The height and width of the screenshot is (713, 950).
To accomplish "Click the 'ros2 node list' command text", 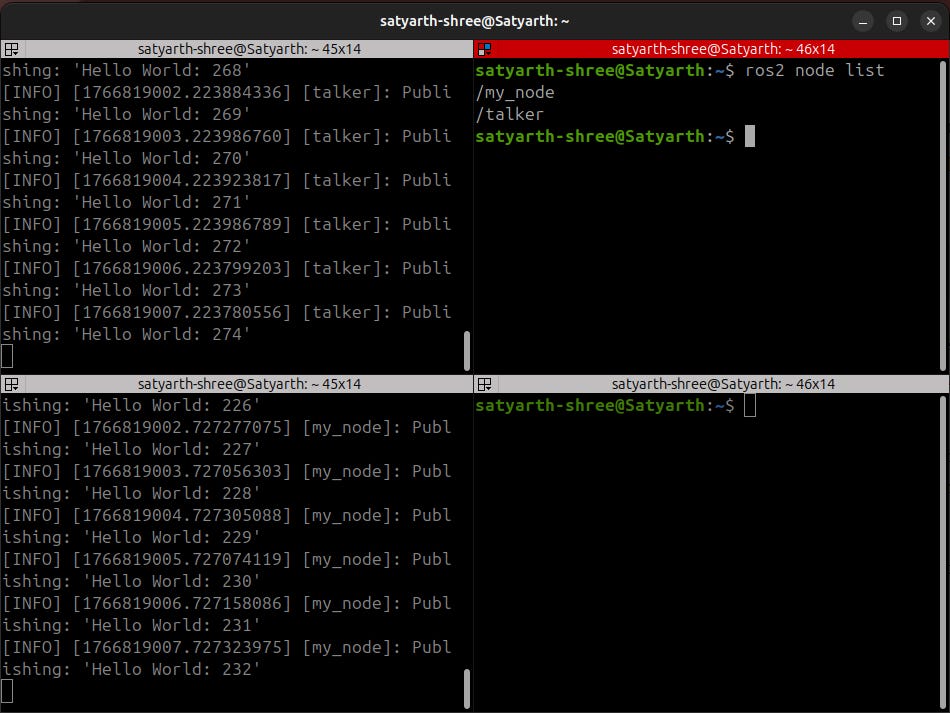I will tap(814, 70).
